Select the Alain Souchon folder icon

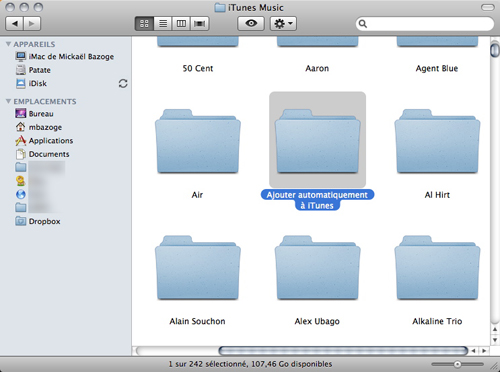pos(198,268)
